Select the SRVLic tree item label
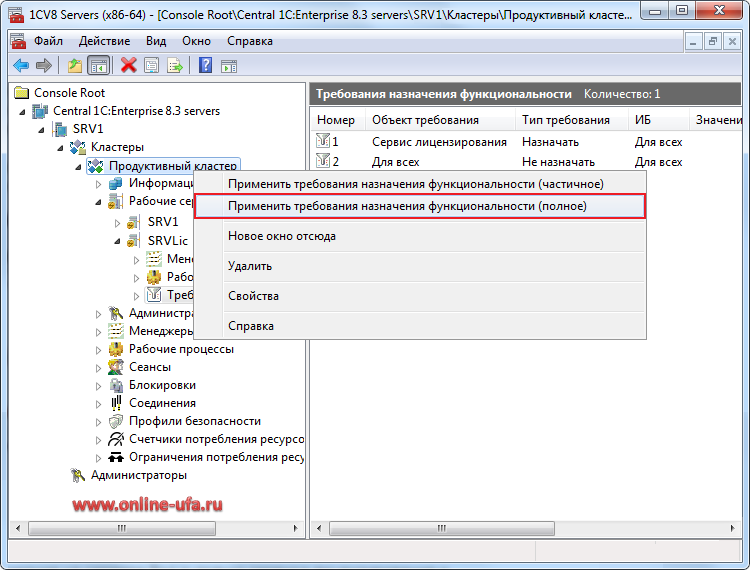This screenshot has width=750, height=570. click(x=167, y=241)
